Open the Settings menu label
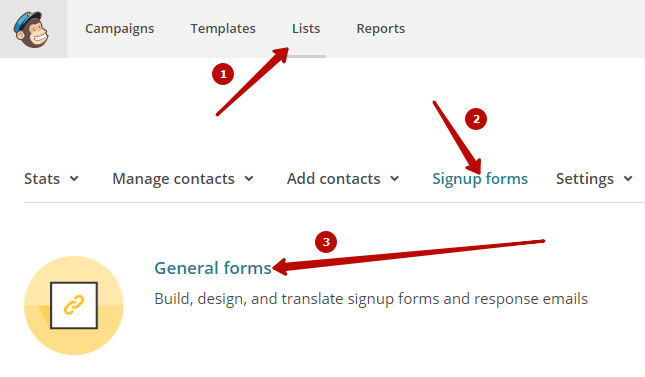The height and width of the screenshot is (377, 645). [x=585, y=179]
